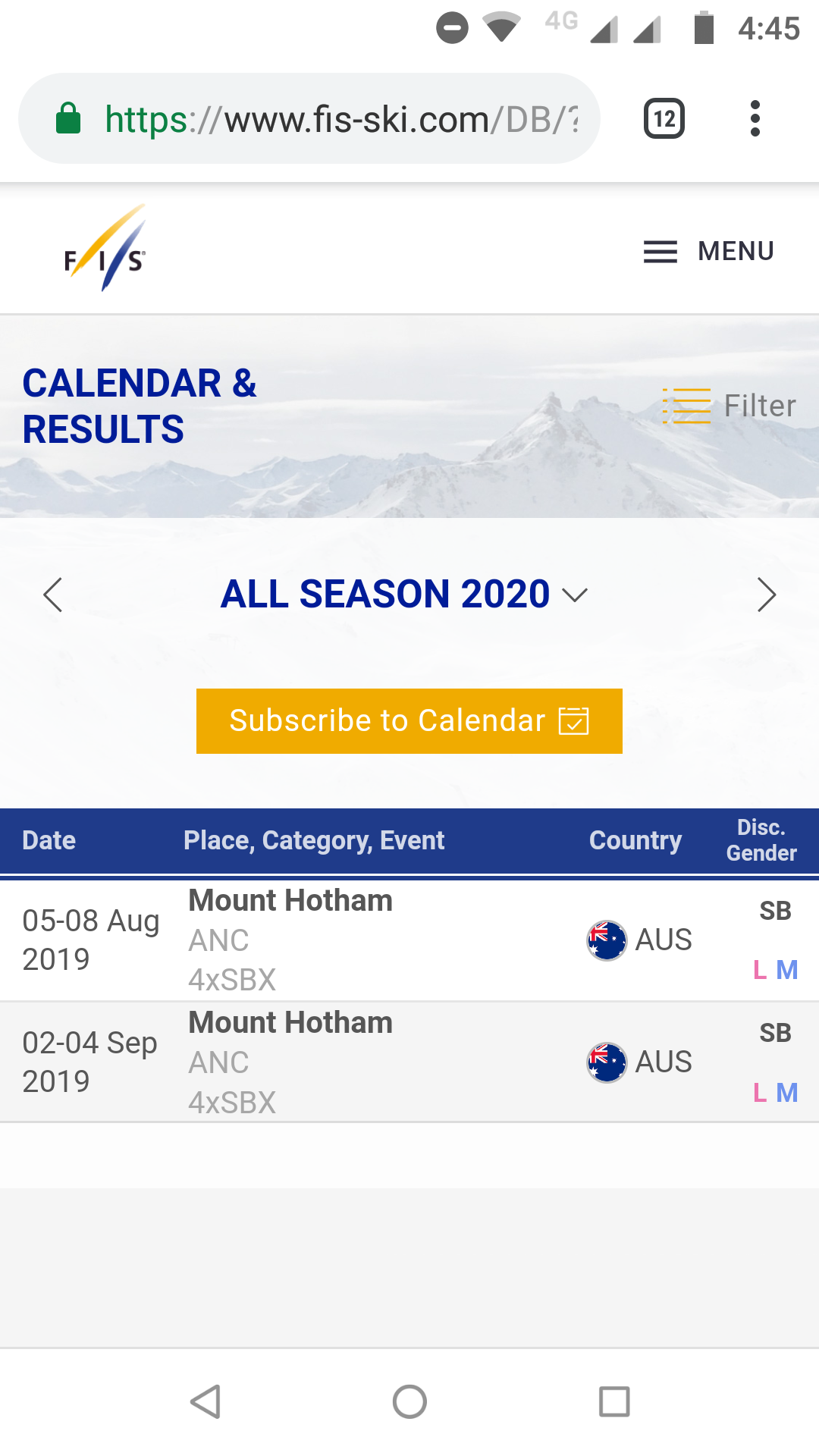Click the Date column header
Image resolution: width=819 pixels, height=1456 pixels.
pyautogui.click(x=49, y=840)
